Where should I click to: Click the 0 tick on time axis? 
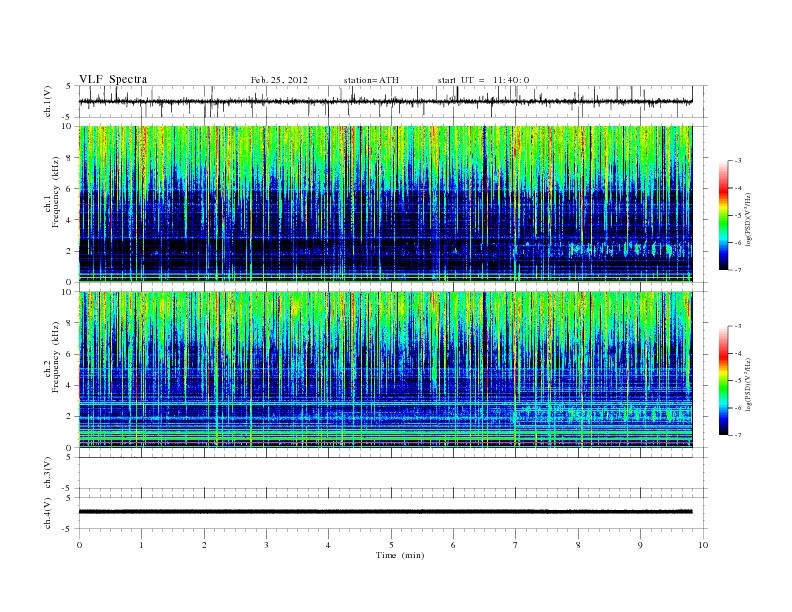pyautogui.click(x=79, y=545)
